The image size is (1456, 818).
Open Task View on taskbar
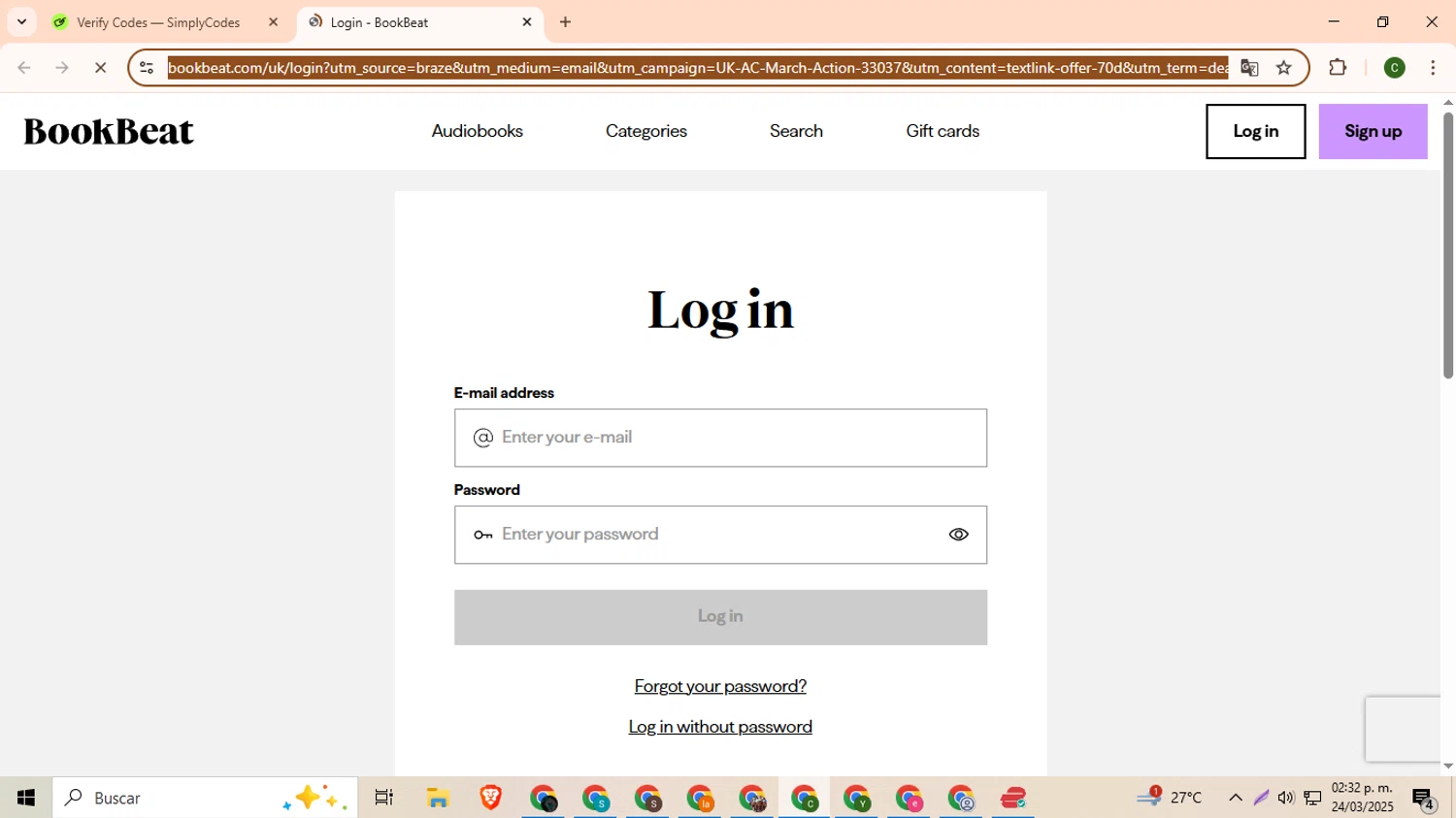(384, 798)
